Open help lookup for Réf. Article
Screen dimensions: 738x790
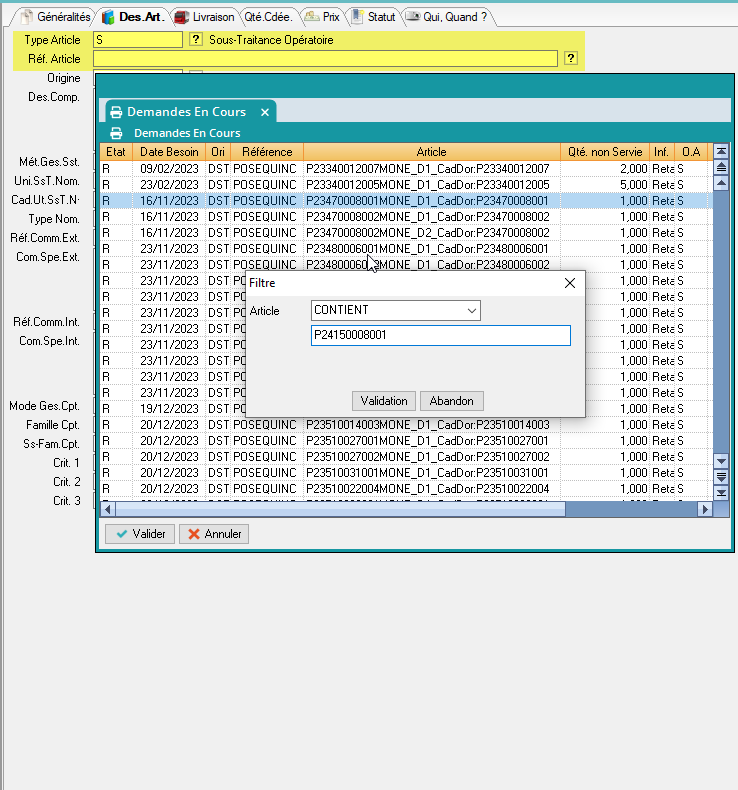(x=571, y=59)
